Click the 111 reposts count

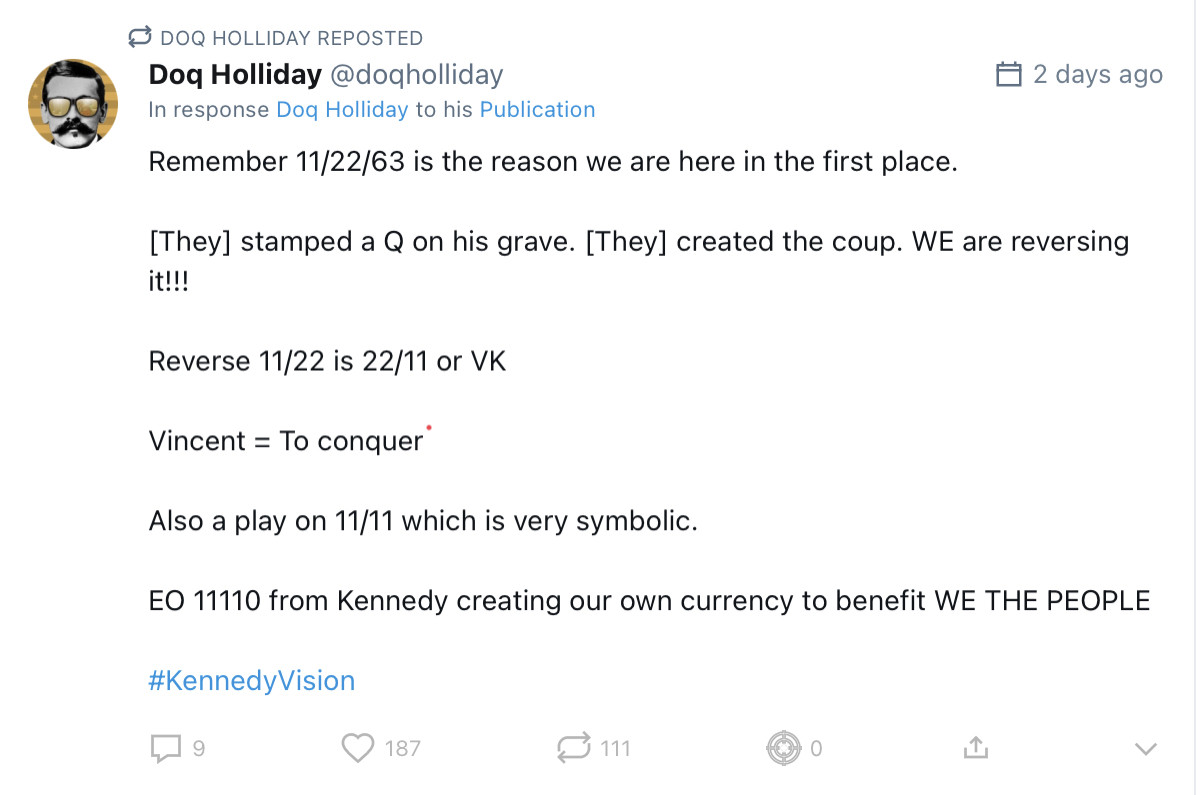[x=615, y=748]
